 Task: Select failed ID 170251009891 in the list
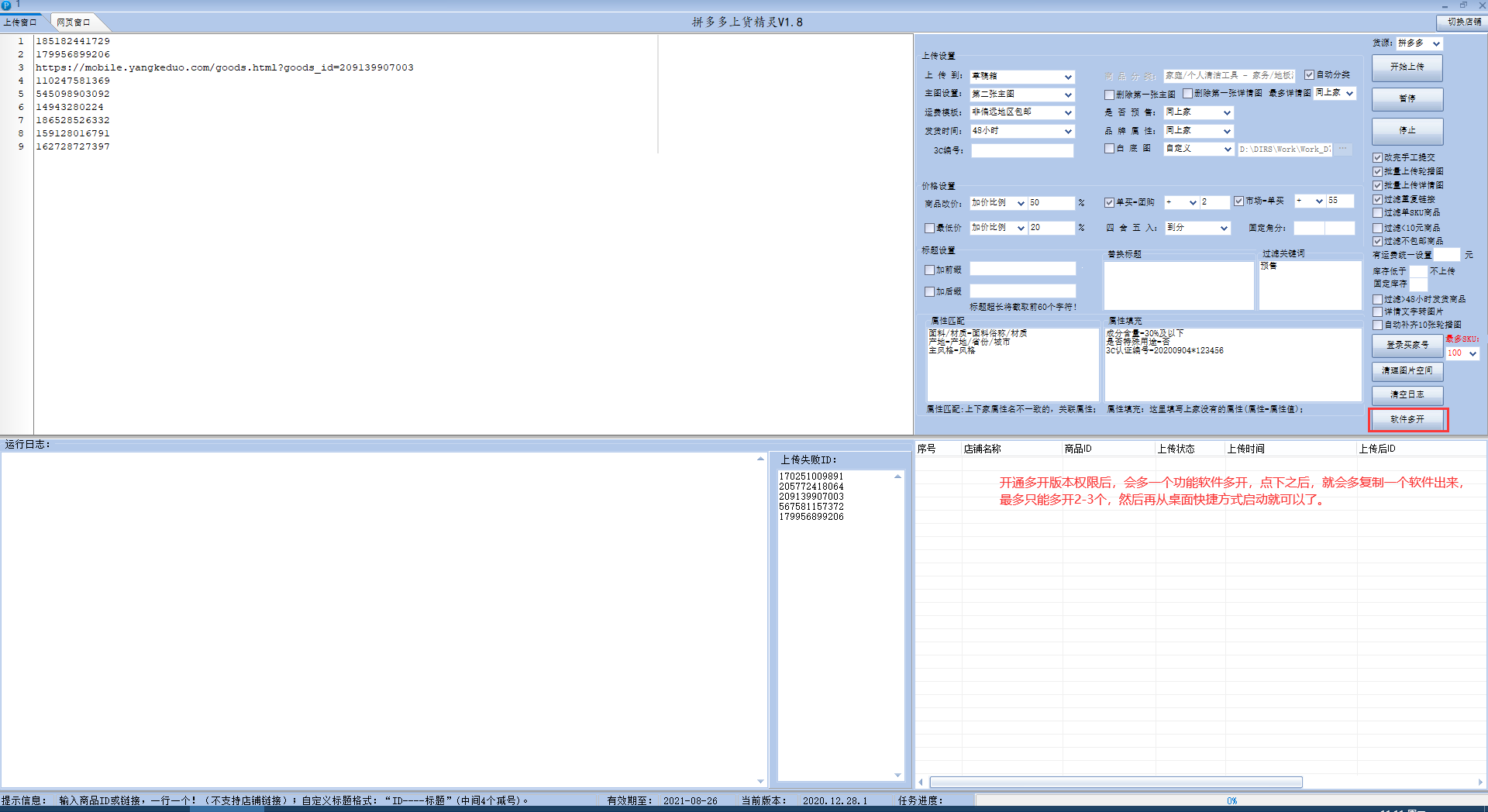pyautogui.click(x=811, y=477)
